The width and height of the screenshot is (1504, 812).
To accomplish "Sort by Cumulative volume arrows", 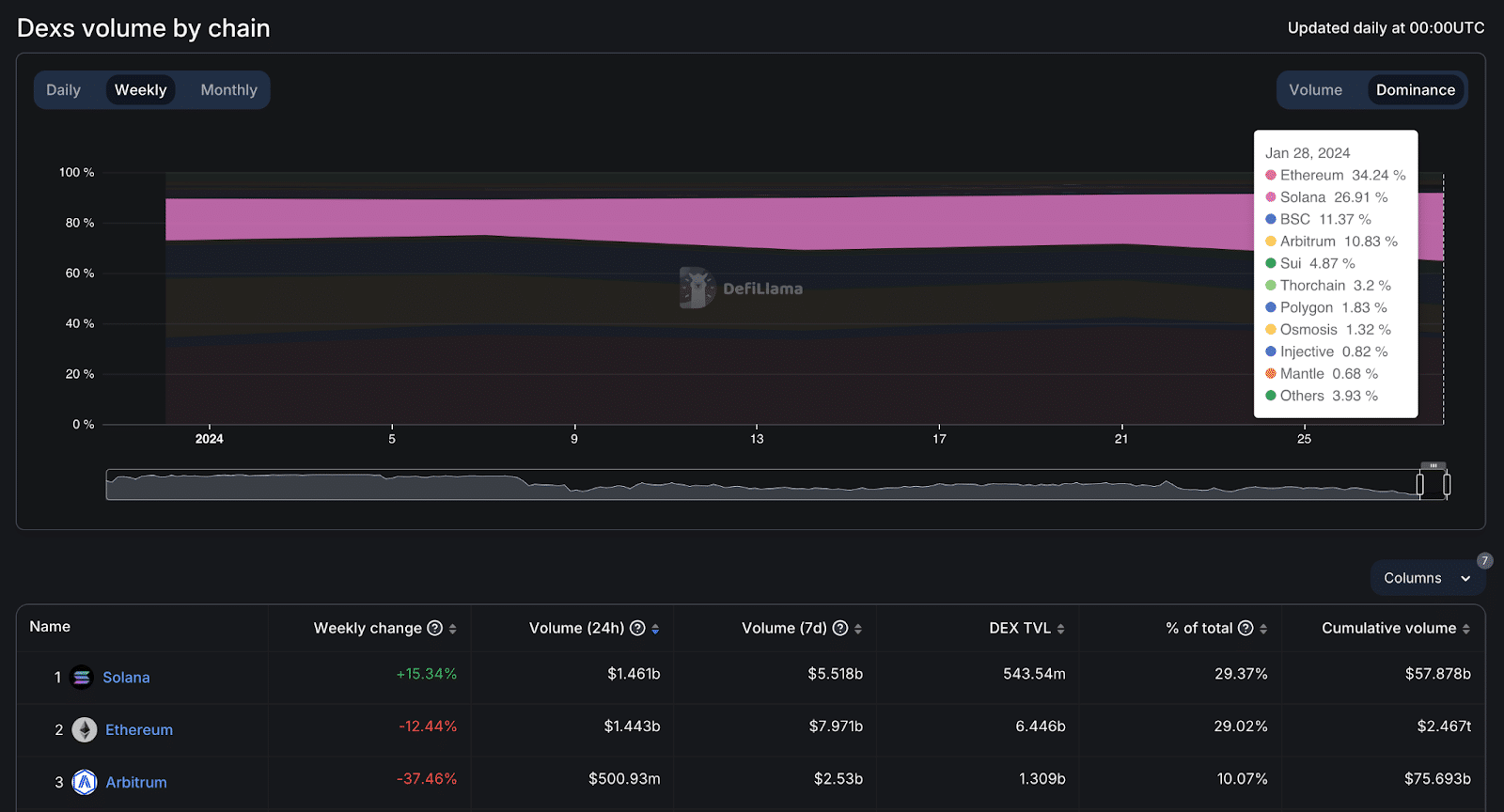I will pos(1465,629).
